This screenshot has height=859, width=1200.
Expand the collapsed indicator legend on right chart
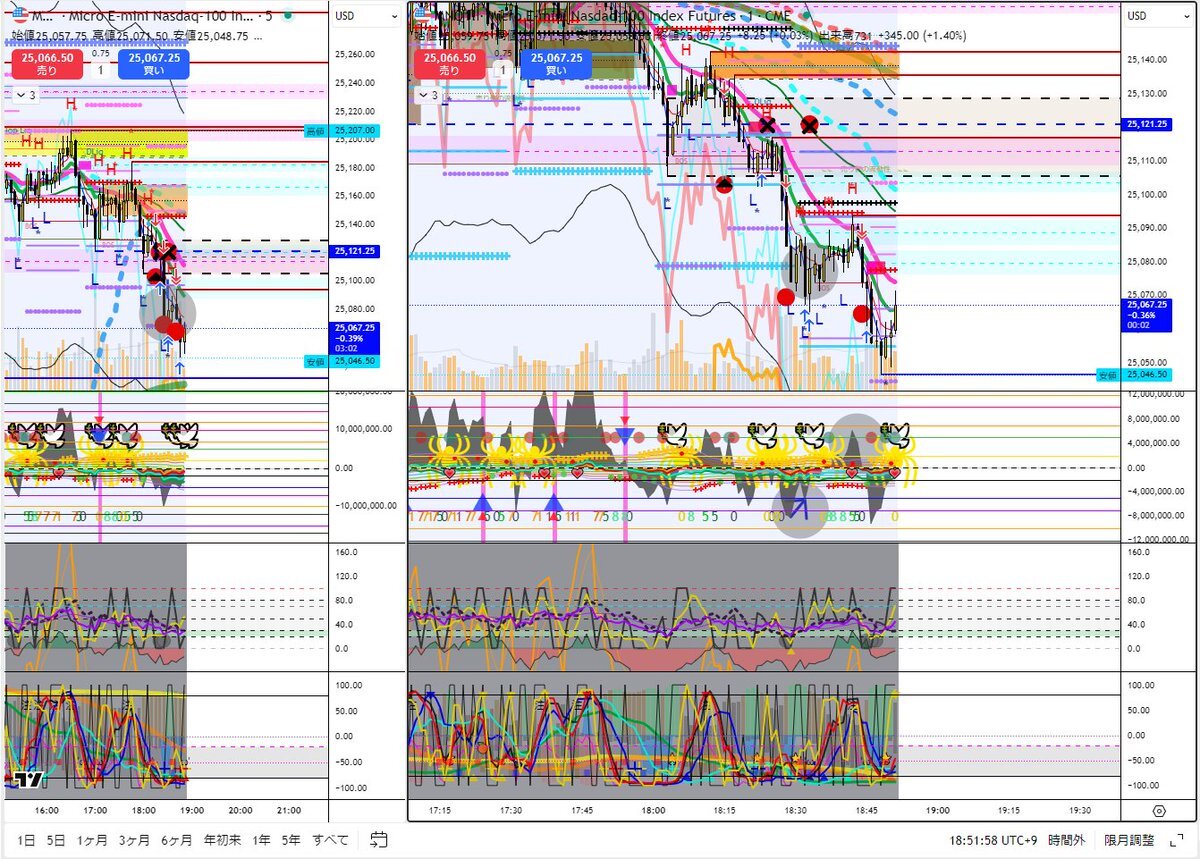coord(427,95)
